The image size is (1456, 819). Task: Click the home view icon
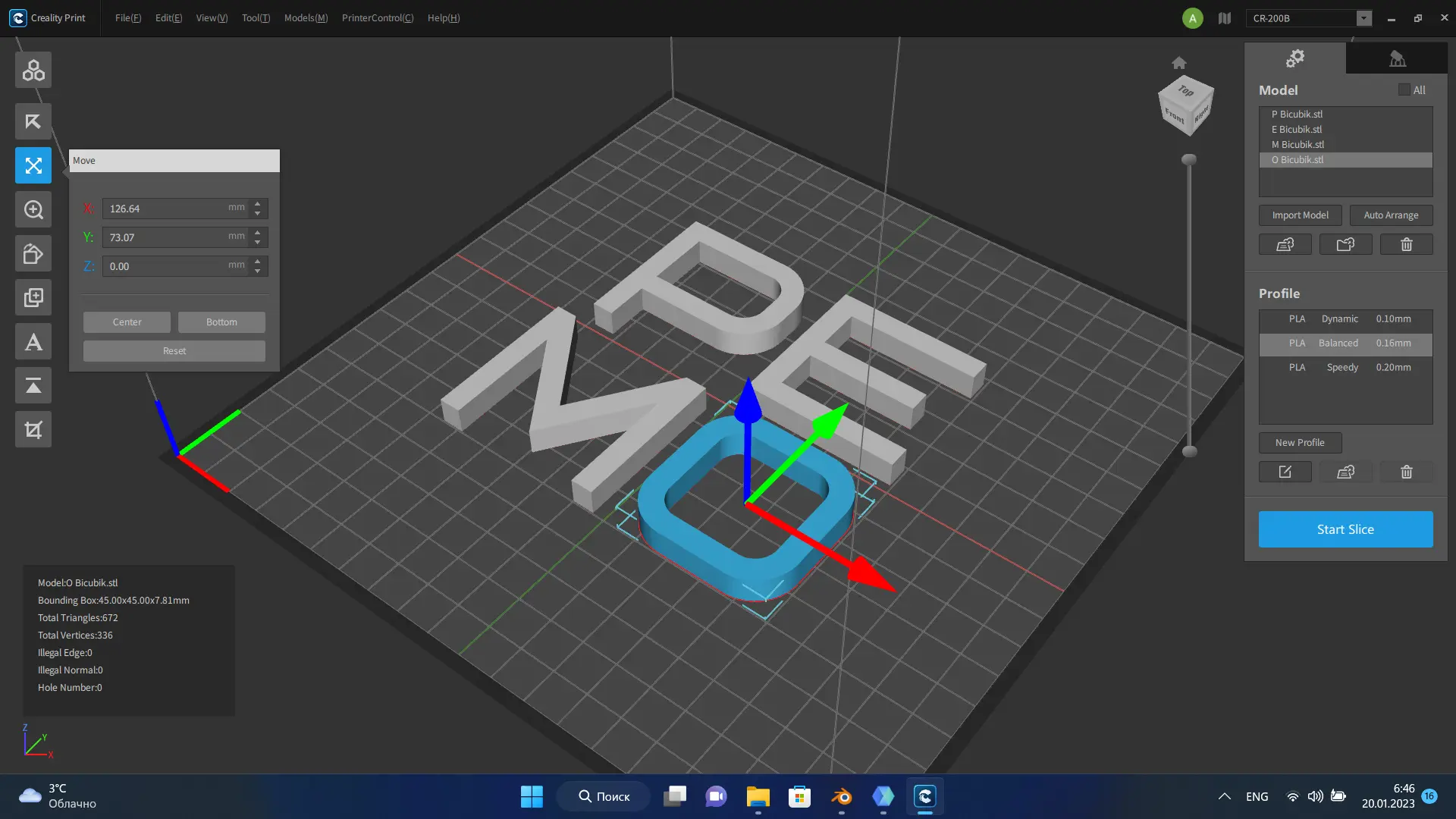click(x=1178, y=63)
